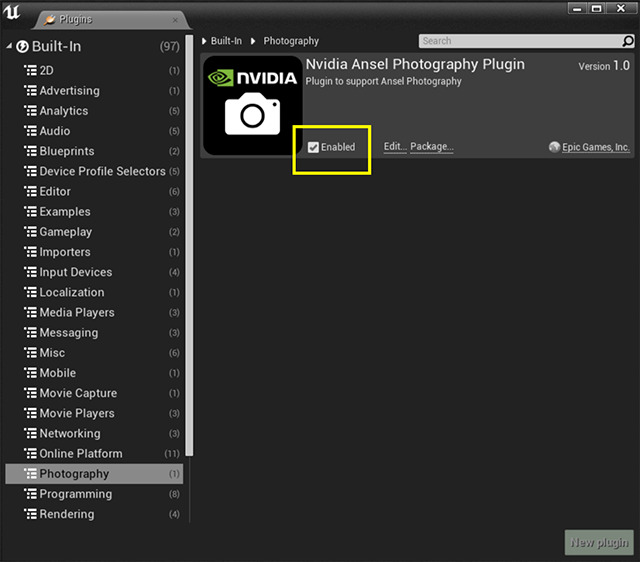Click the Misc category list icon

[x=31, y=353]
